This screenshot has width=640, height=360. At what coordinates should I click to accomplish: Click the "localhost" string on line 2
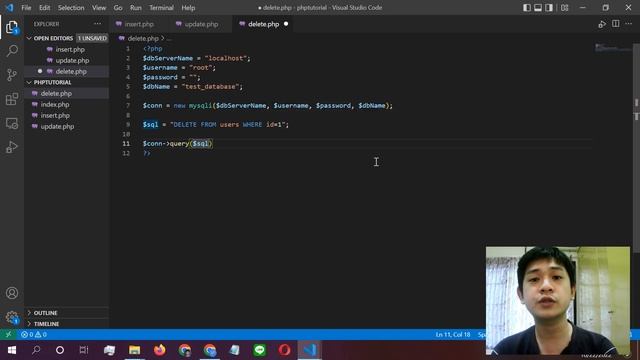pos(226,58)
